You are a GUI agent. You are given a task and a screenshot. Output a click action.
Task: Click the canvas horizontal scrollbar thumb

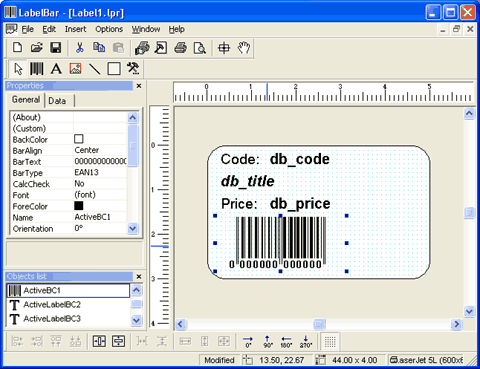tap(319, 324)
